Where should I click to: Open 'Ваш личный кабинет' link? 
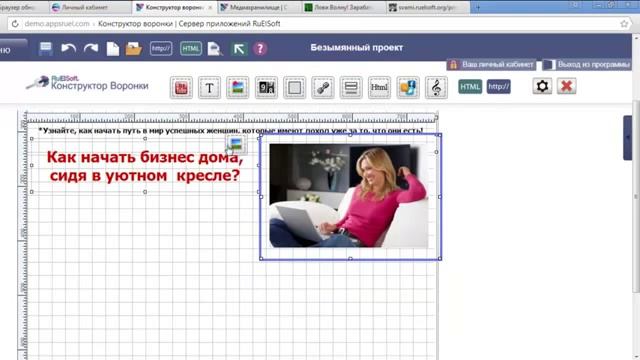491,64
